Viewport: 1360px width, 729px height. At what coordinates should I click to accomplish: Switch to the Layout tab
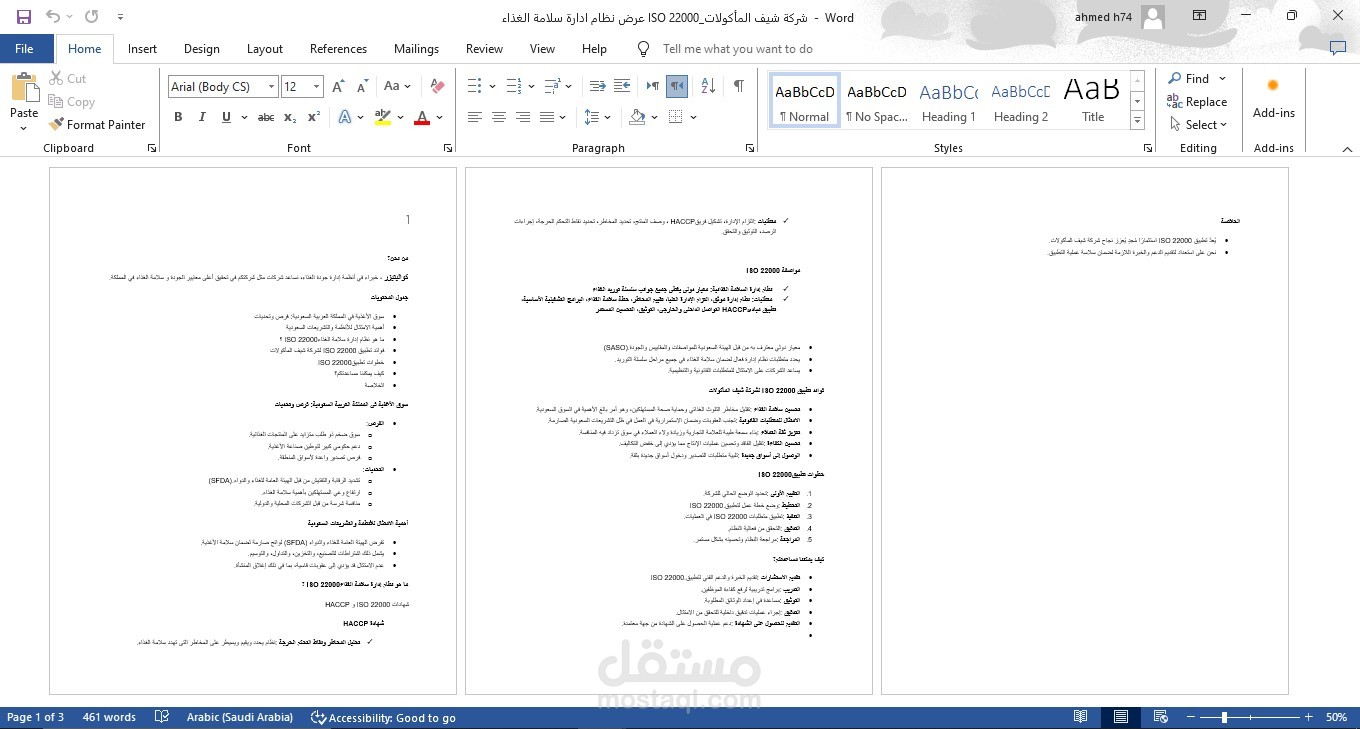[x=265, y=48]
